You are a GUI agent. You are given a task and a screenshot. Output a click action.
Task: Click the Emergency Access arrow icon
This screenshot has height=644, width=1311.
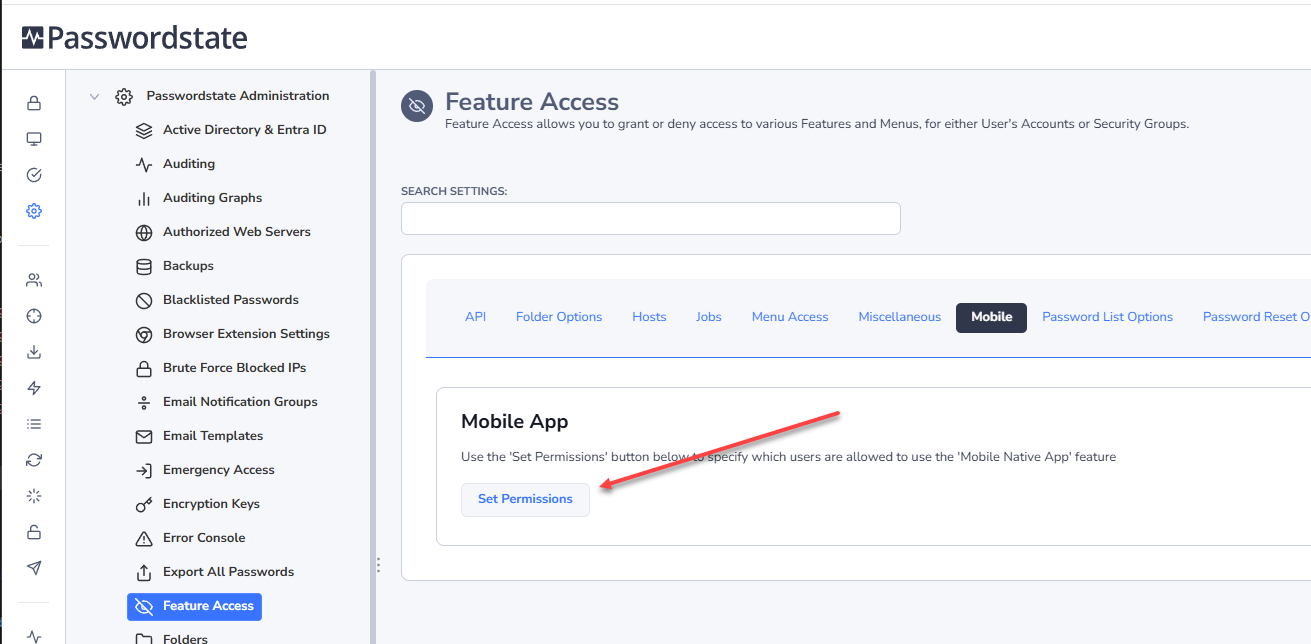click(x=144, y=470)
